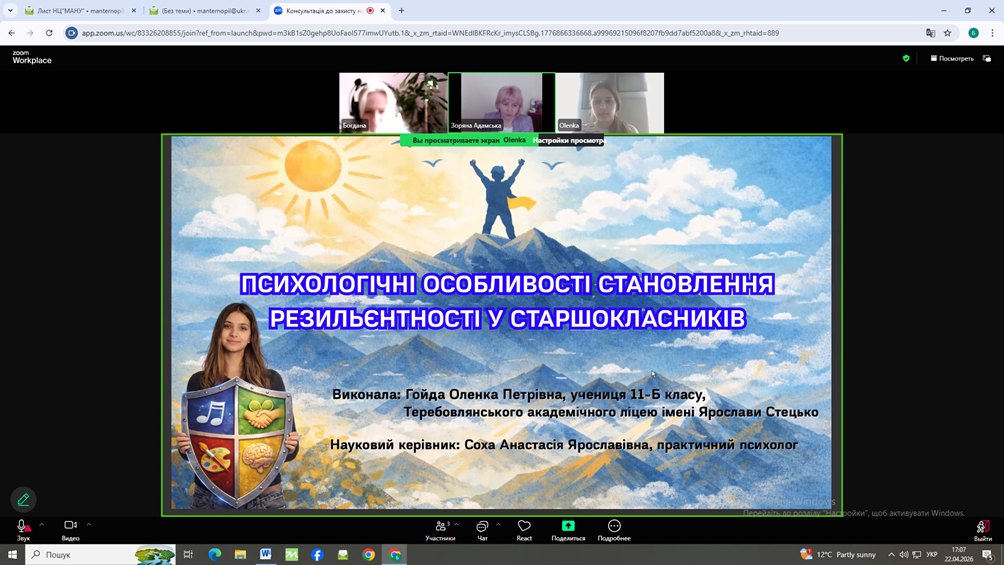The width and height of the screenshot is (1004, 565).
Task: Open the tab search dropdown arrow
Action: tap(10, 11)
